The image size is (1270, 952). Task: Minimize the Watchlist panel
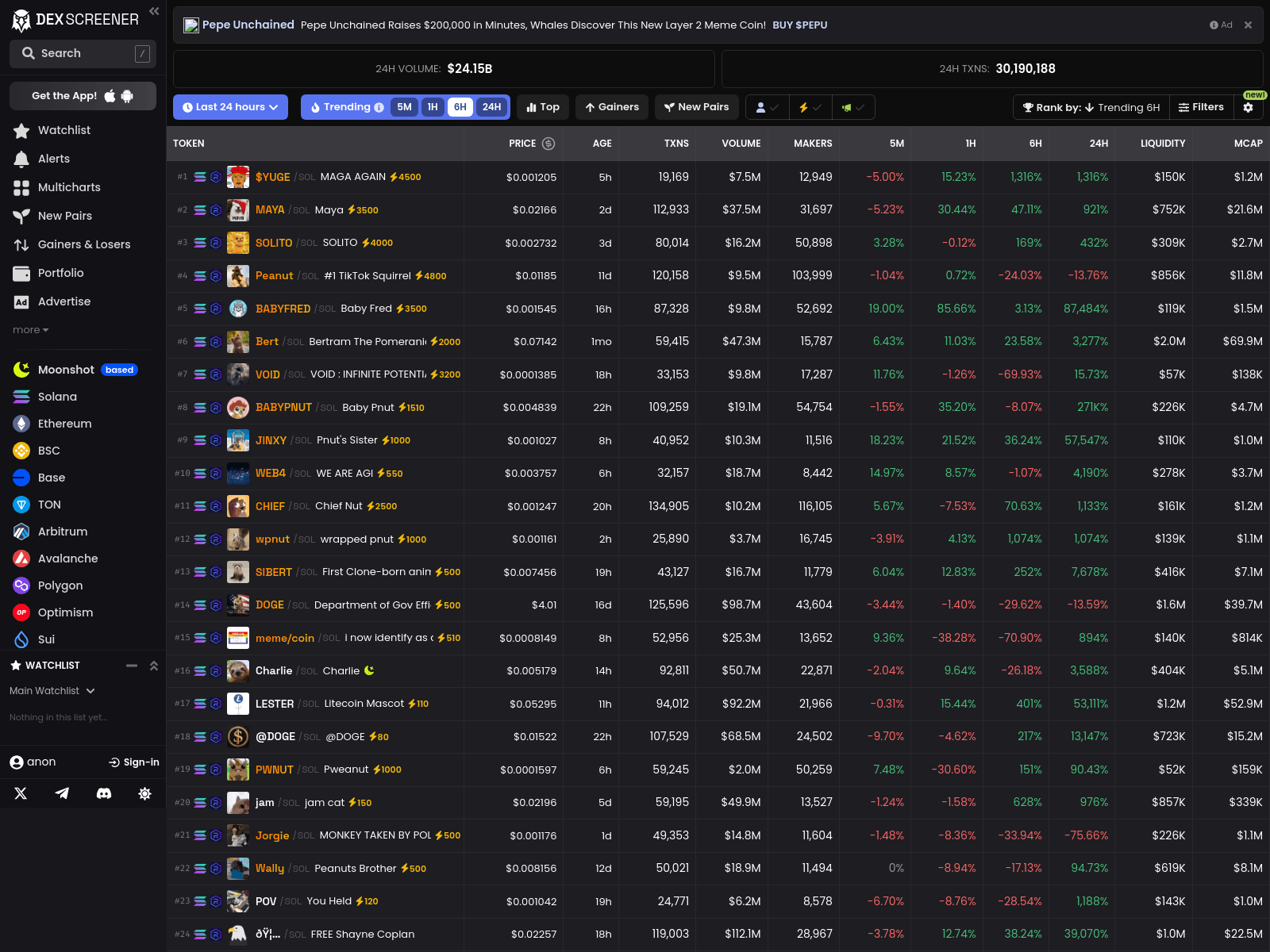point(132,666)
